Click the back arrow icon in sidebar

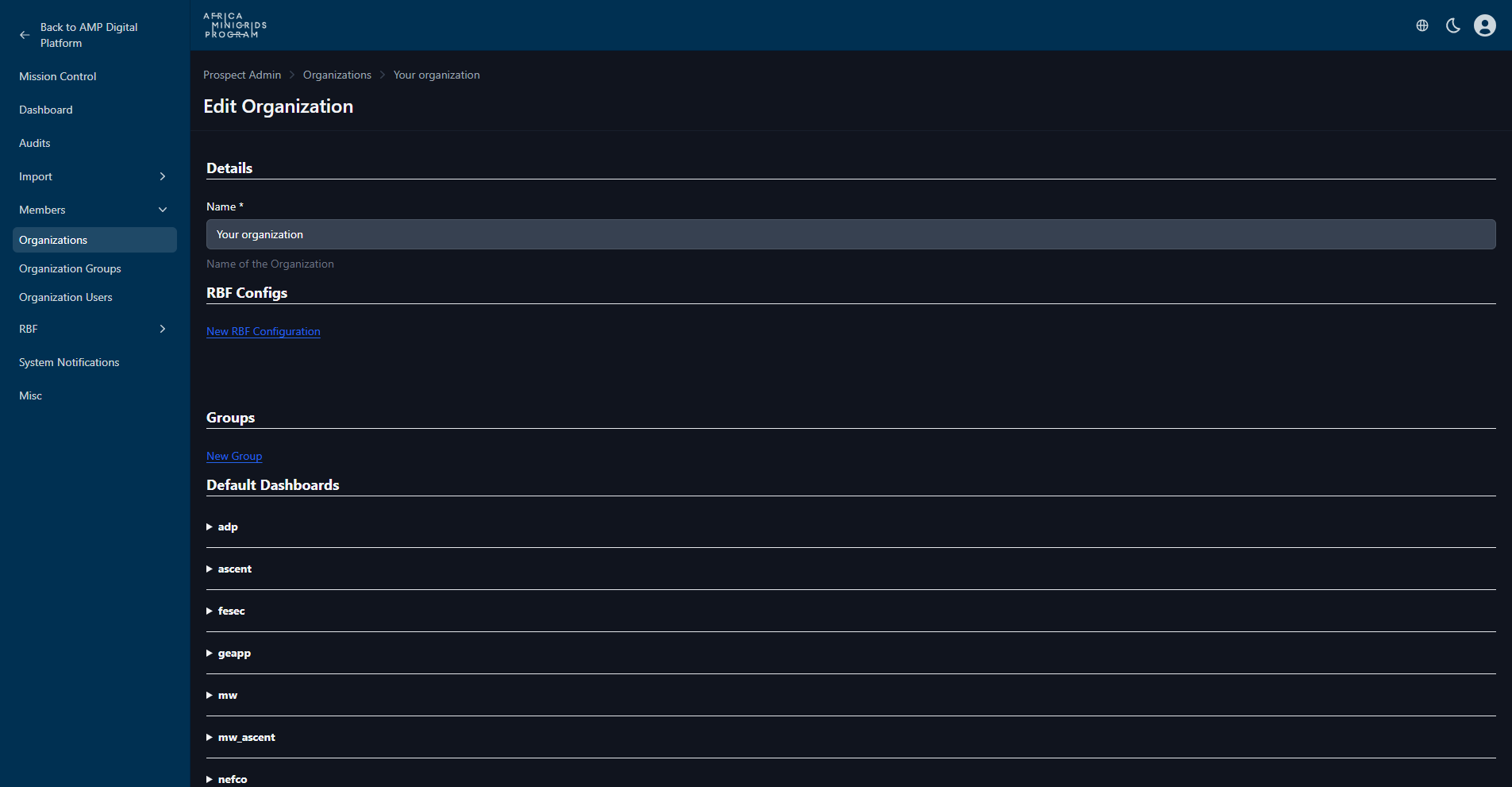pyautogui.click(x=25, y=35)
